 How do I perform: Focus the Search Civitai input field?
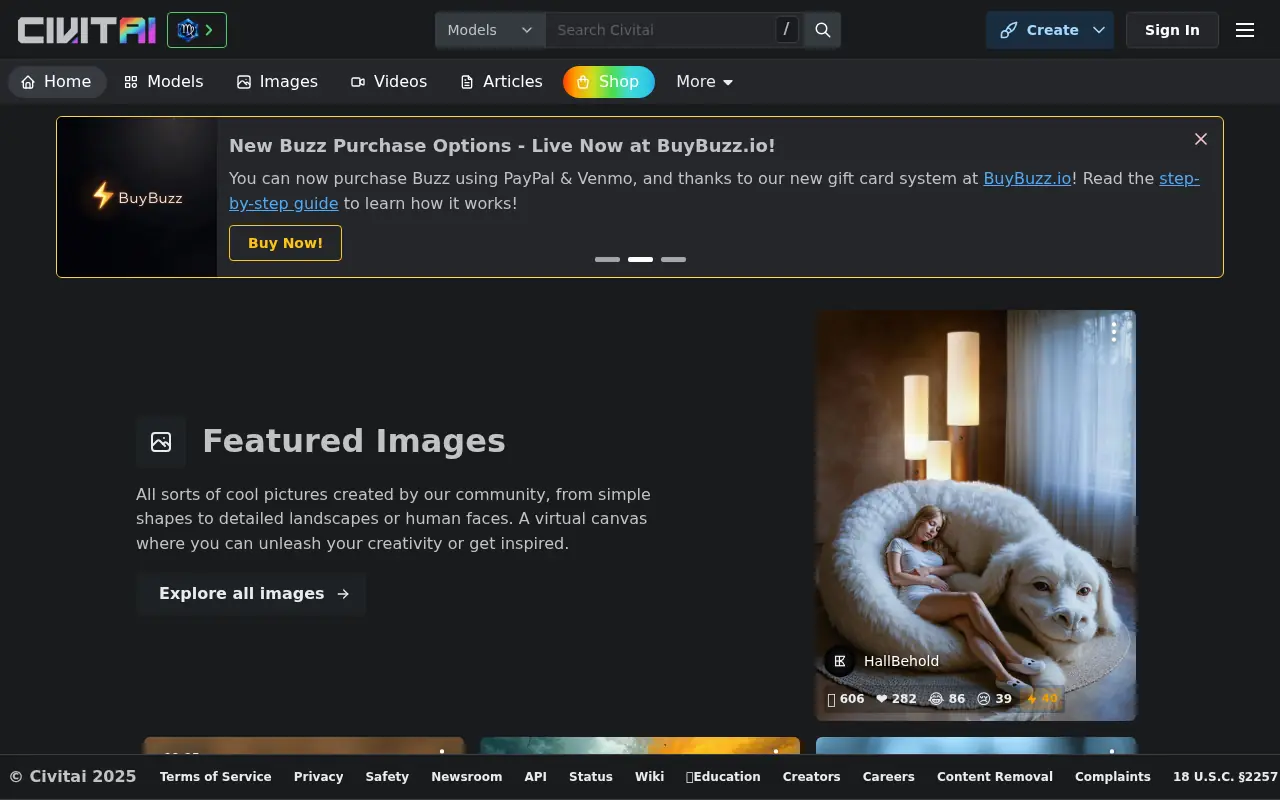[660, 30]
